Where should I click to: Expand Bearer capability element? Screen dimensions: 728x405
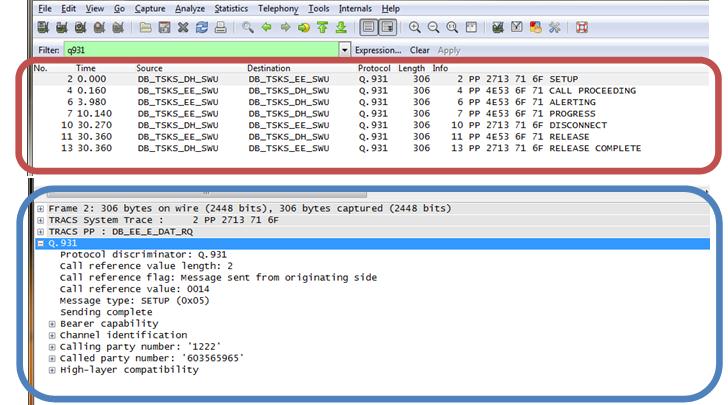pyautogui.click(x=52, y=324)
